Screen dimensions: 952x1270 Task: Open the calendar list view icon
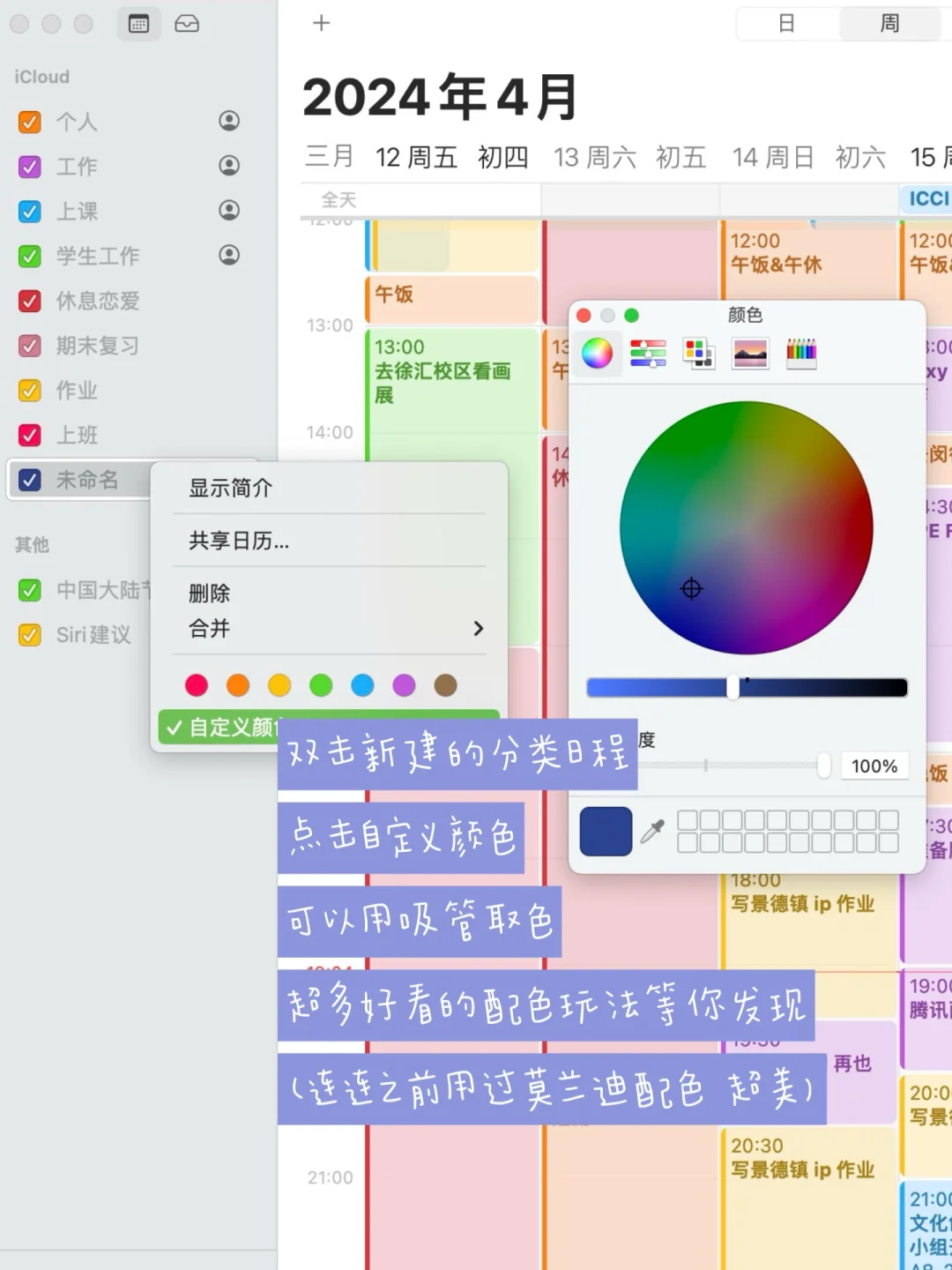pos(138,24)
